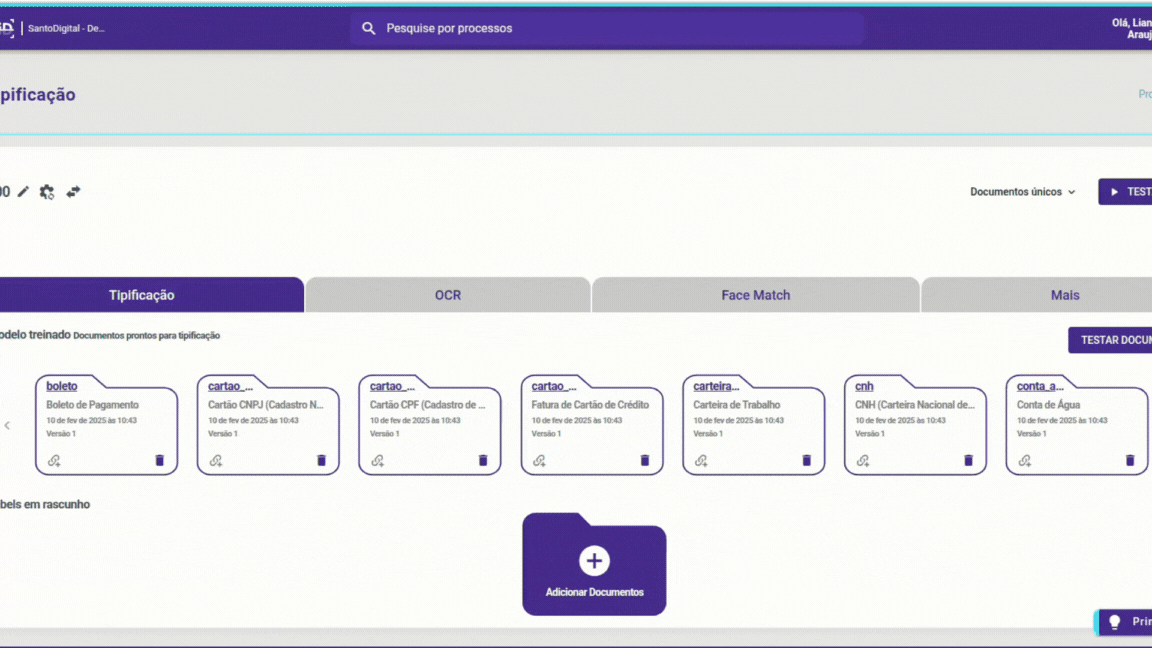Click trash icon on Fatura de Cartão
The width and height of the screenshot is (1152, 648).
645,461
